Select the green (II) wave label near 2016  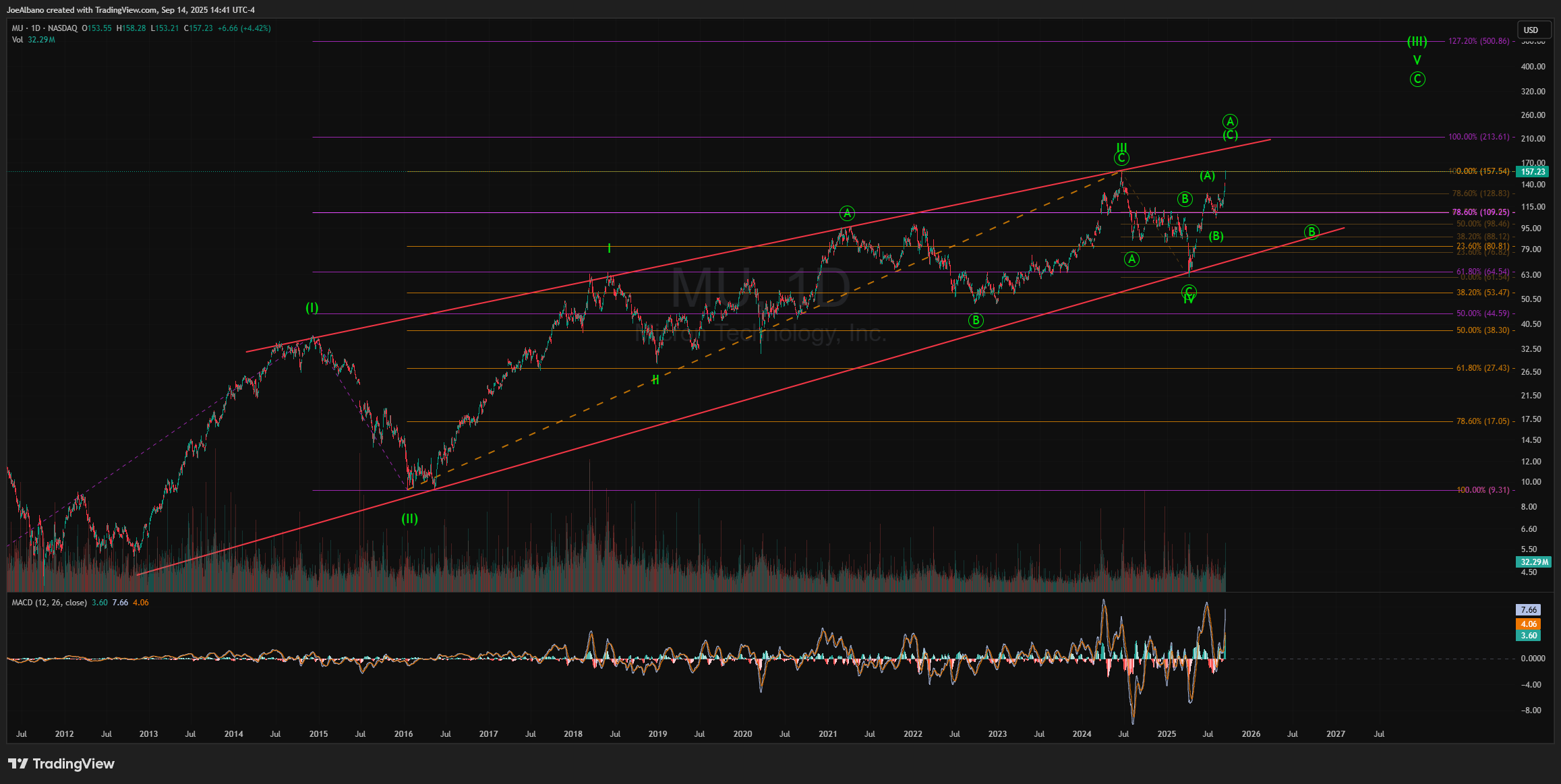click(409, 519)
